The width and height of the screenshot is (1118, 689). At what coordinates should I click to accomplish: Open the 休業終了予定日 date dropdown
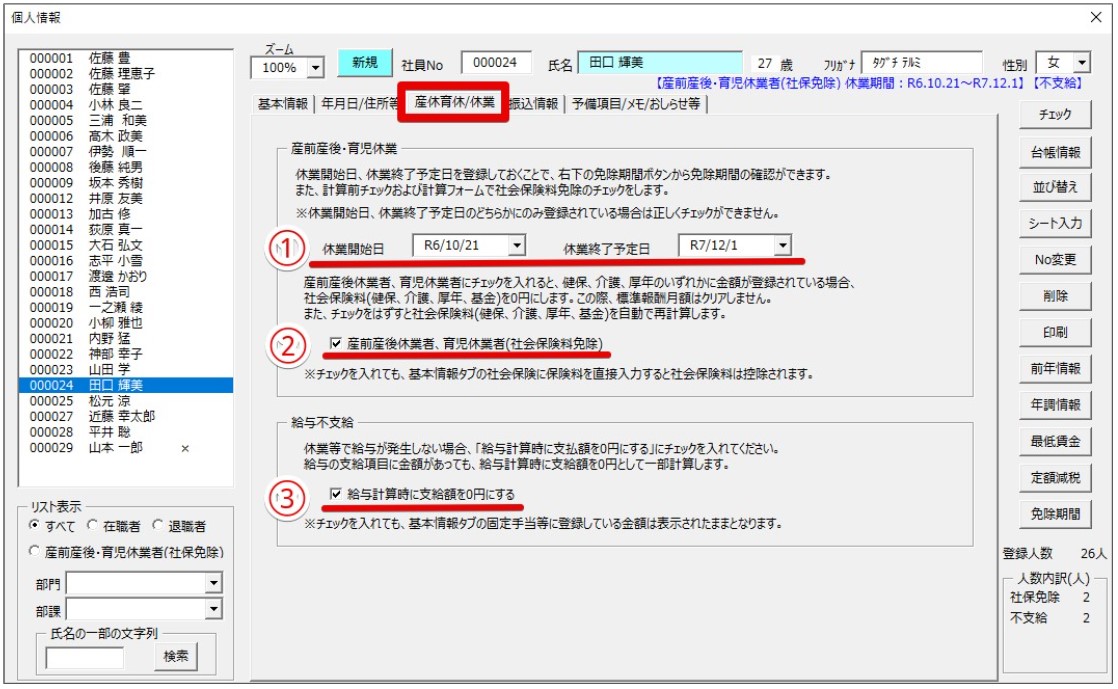783,245
